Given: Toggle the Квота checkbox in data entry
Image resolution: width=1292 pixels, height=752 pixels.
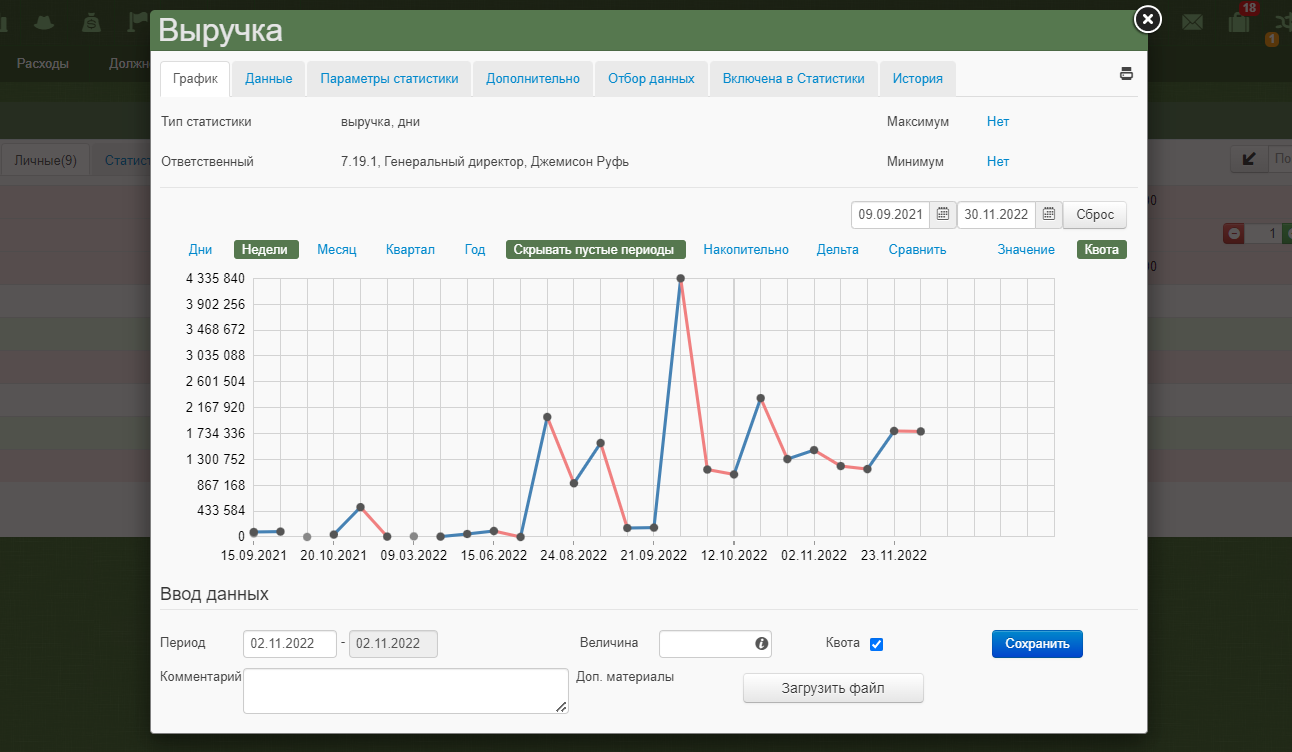Looking at the screenshot, I should click(x=876, y=644).
